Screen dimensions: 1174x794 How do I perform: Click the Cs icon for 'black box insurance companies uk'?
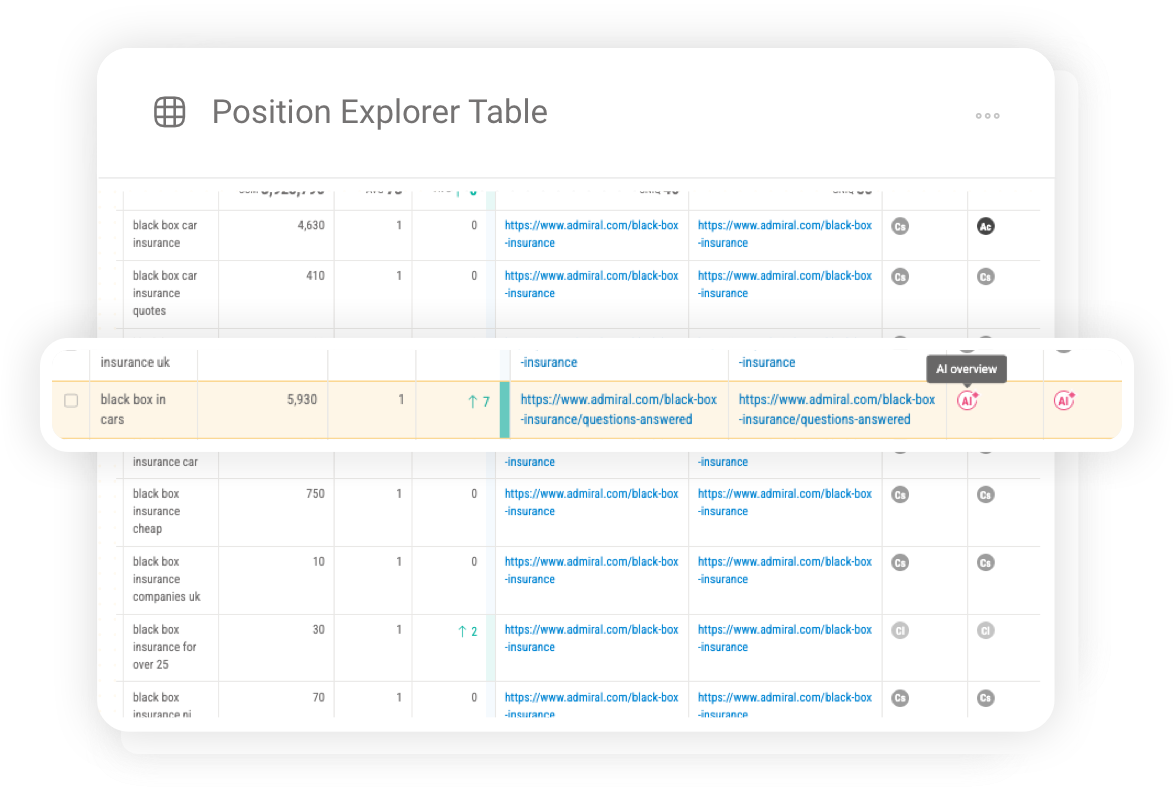pos(899,562)
